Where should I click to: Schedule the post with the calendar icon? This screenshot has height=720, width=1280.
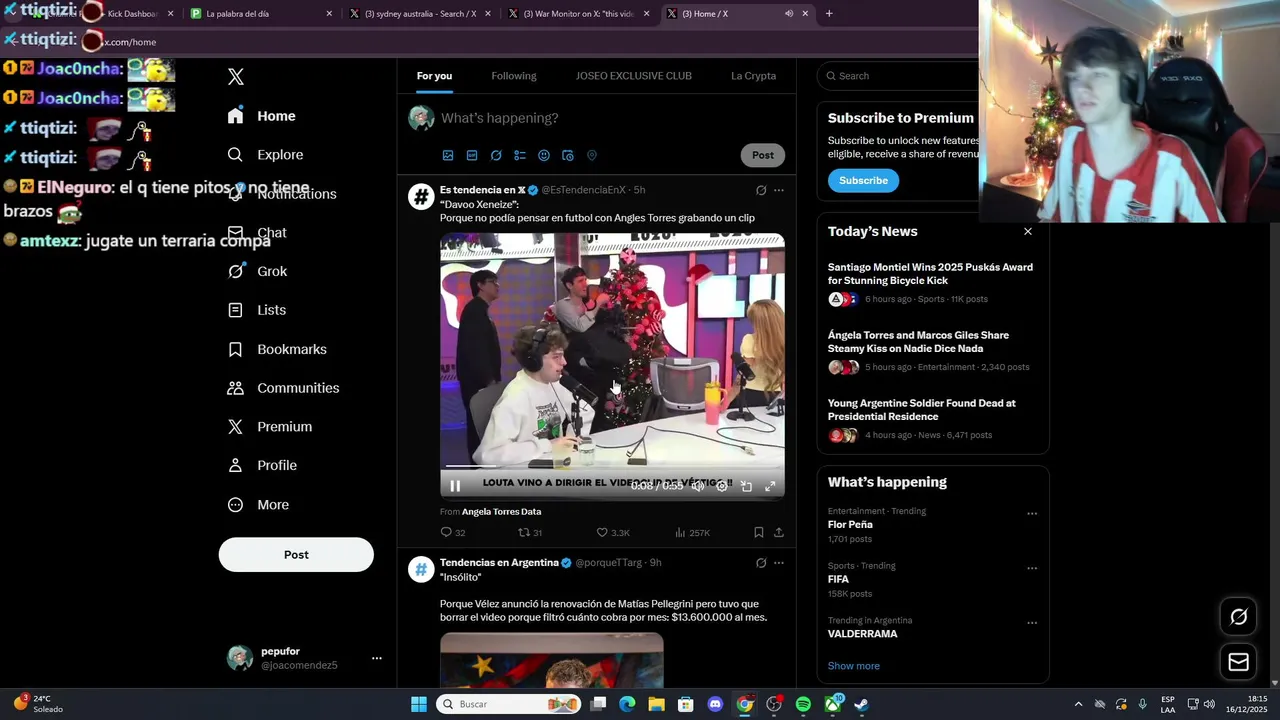click(x=568, y=156)
